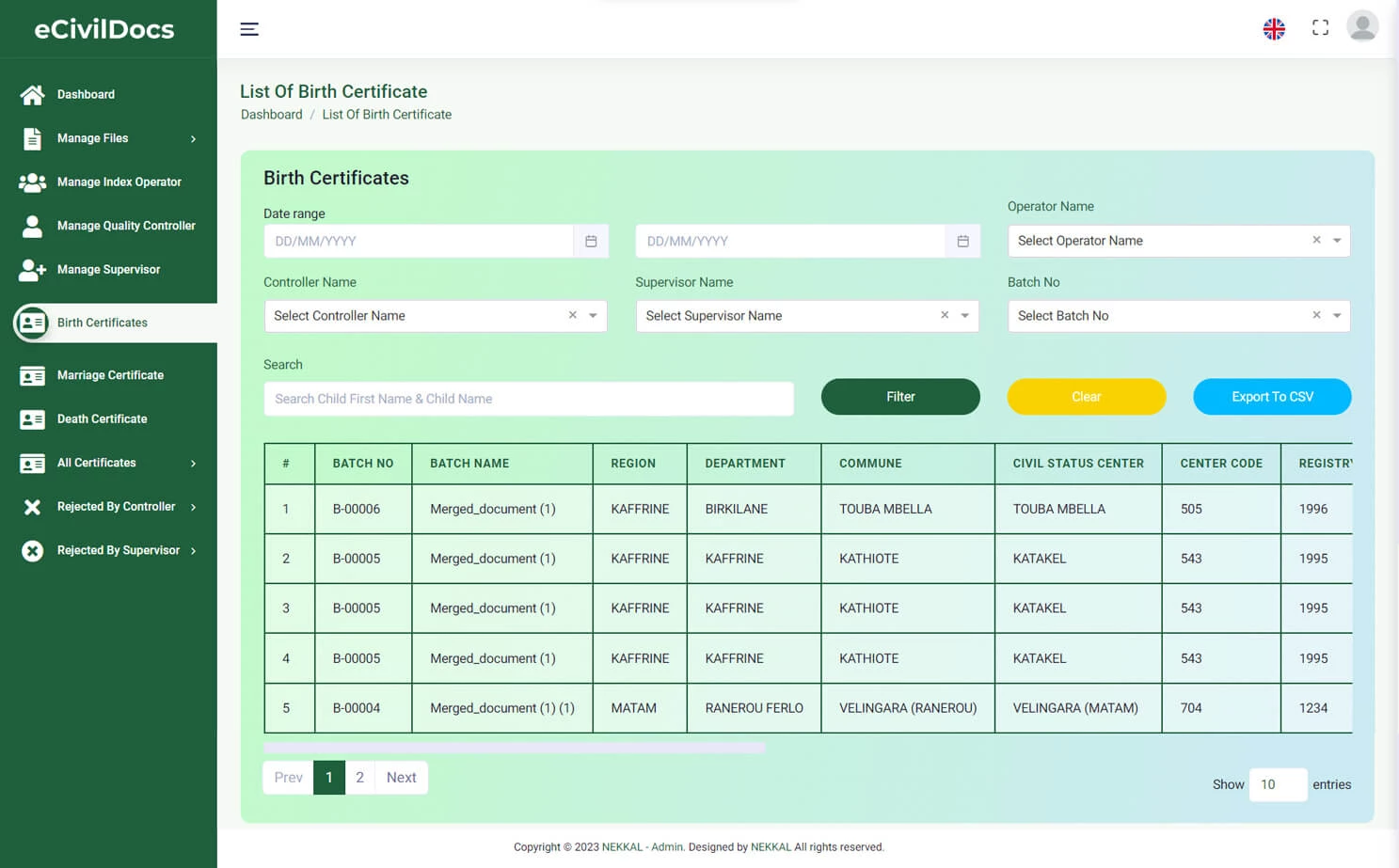Click the Manage Index Operator group icon
The image size is (1399, 868).
(32, 181)
